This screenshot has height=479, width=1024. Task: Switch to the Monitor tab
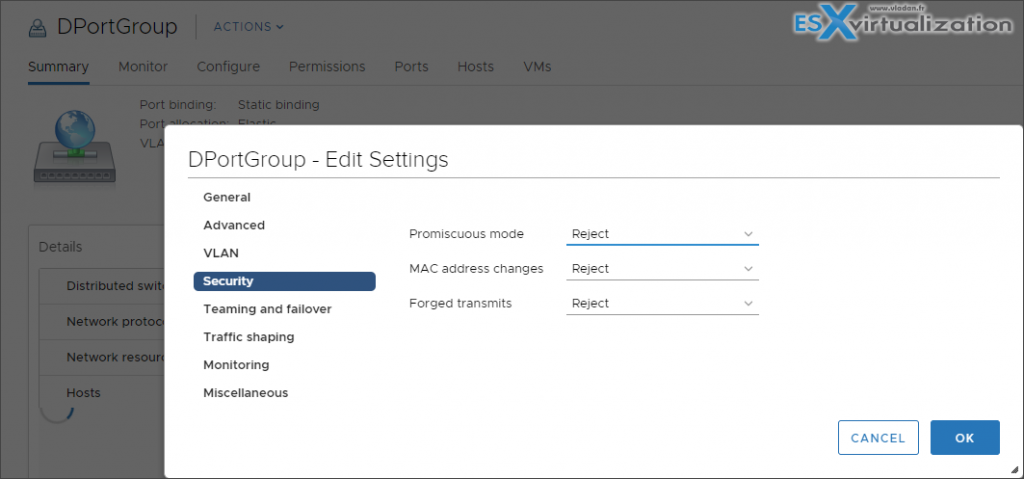point(143,67)
